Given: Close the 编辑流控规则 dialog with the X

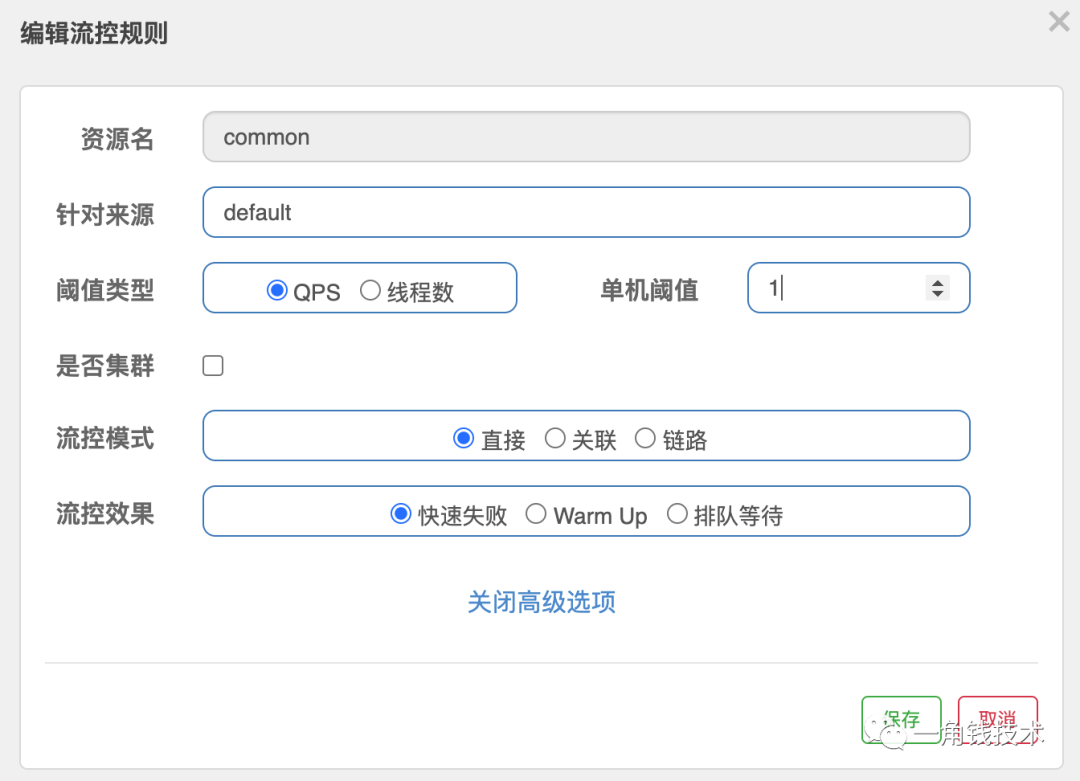Looking at the screenshot, I should [1059, 21].
